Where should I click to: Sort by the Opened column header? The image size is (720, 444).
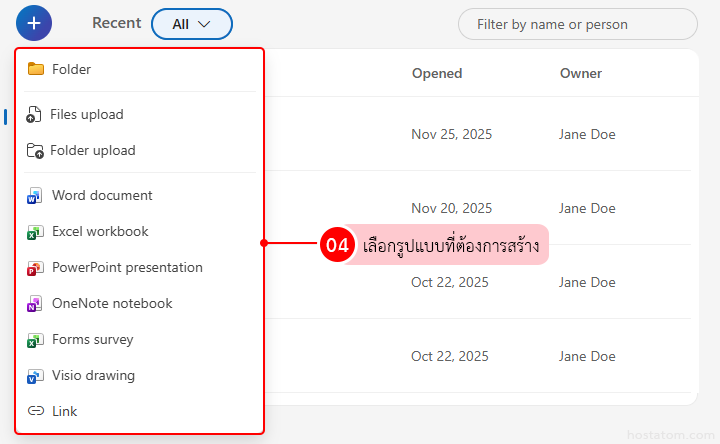(x=437, y=73)
